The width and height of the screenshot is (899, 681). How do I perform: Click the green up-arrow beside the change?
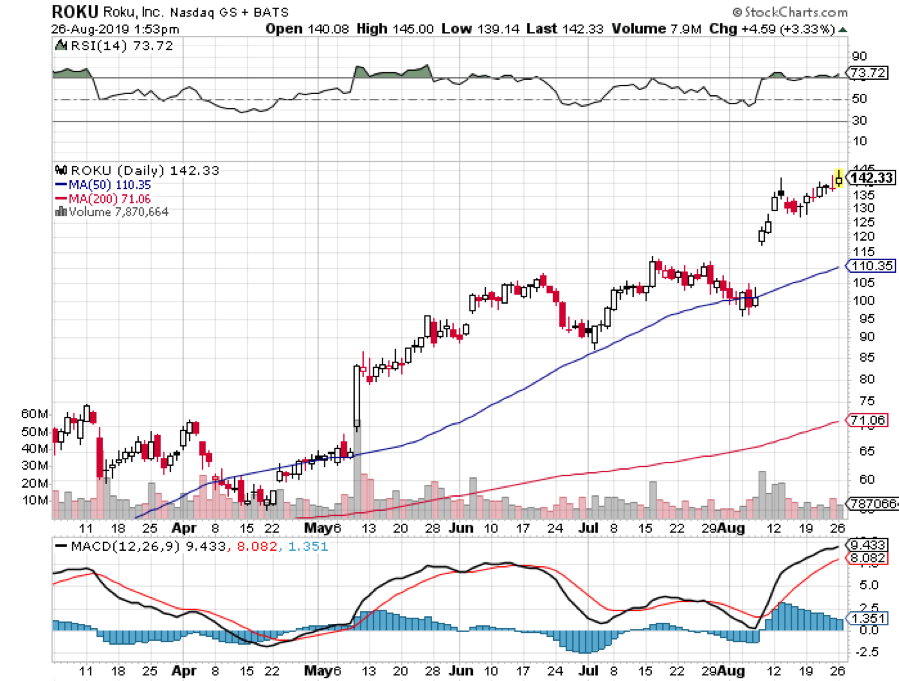click(x=842, y=29)
